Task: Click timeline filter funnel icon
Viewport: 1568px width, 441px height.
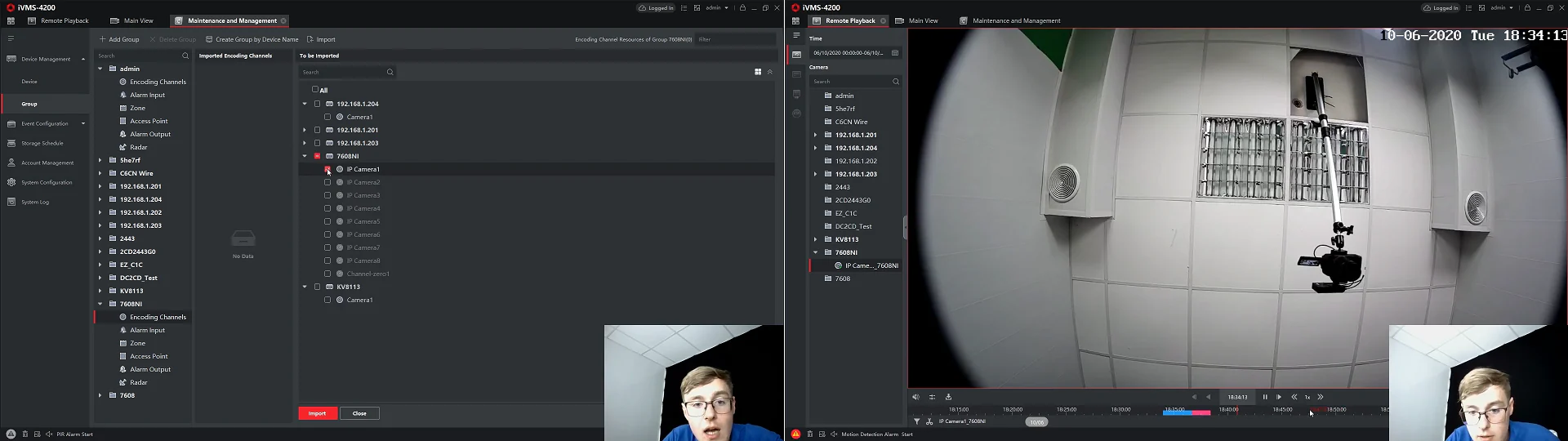Action: (916, 421)
